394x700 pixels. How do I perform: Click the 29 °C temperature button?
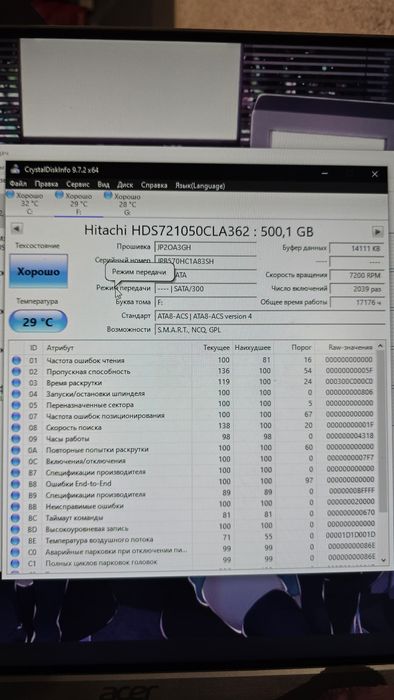38,321
